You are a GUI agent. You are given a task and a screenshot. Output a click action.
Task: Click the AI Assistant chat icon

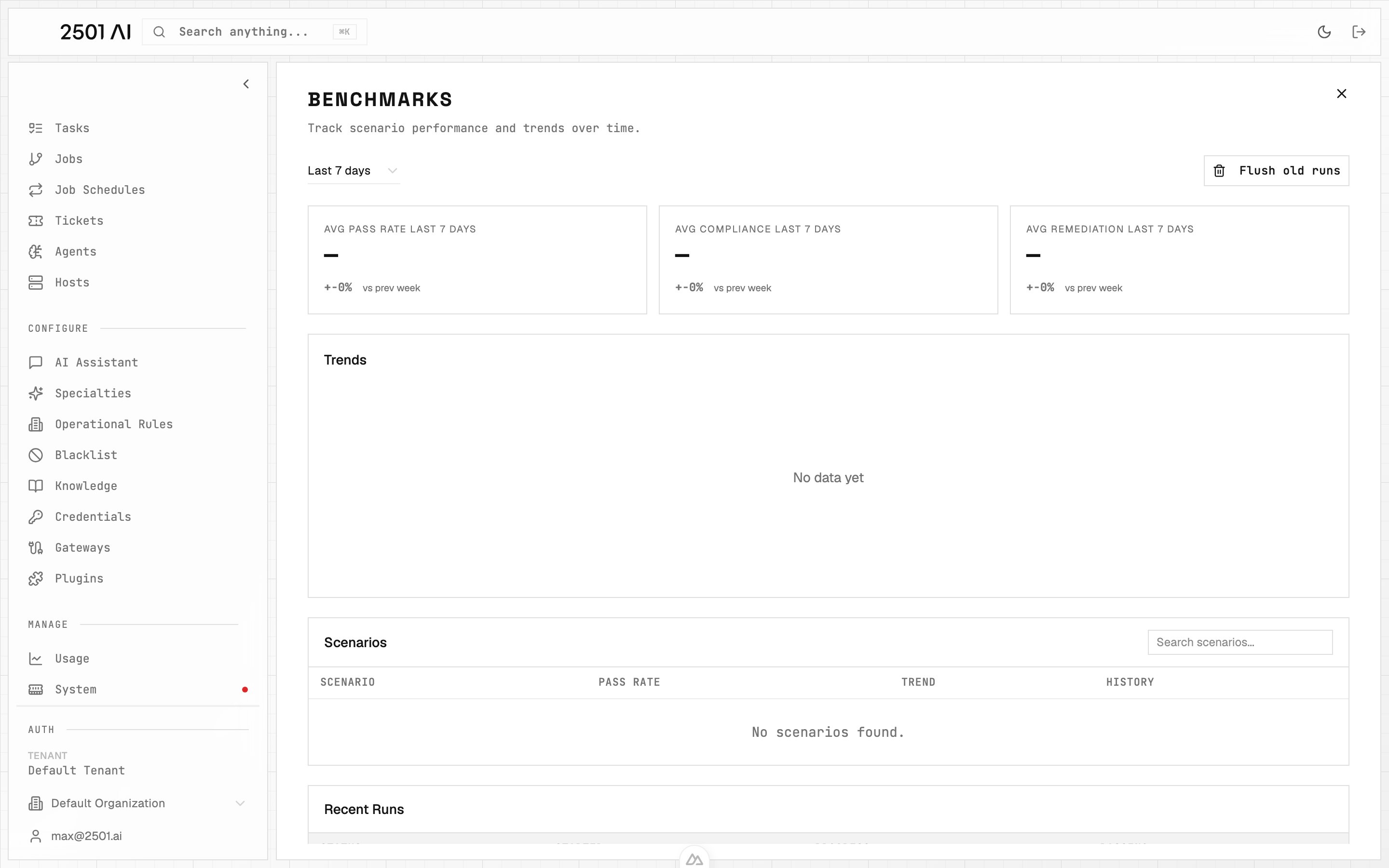pos(36,362)
